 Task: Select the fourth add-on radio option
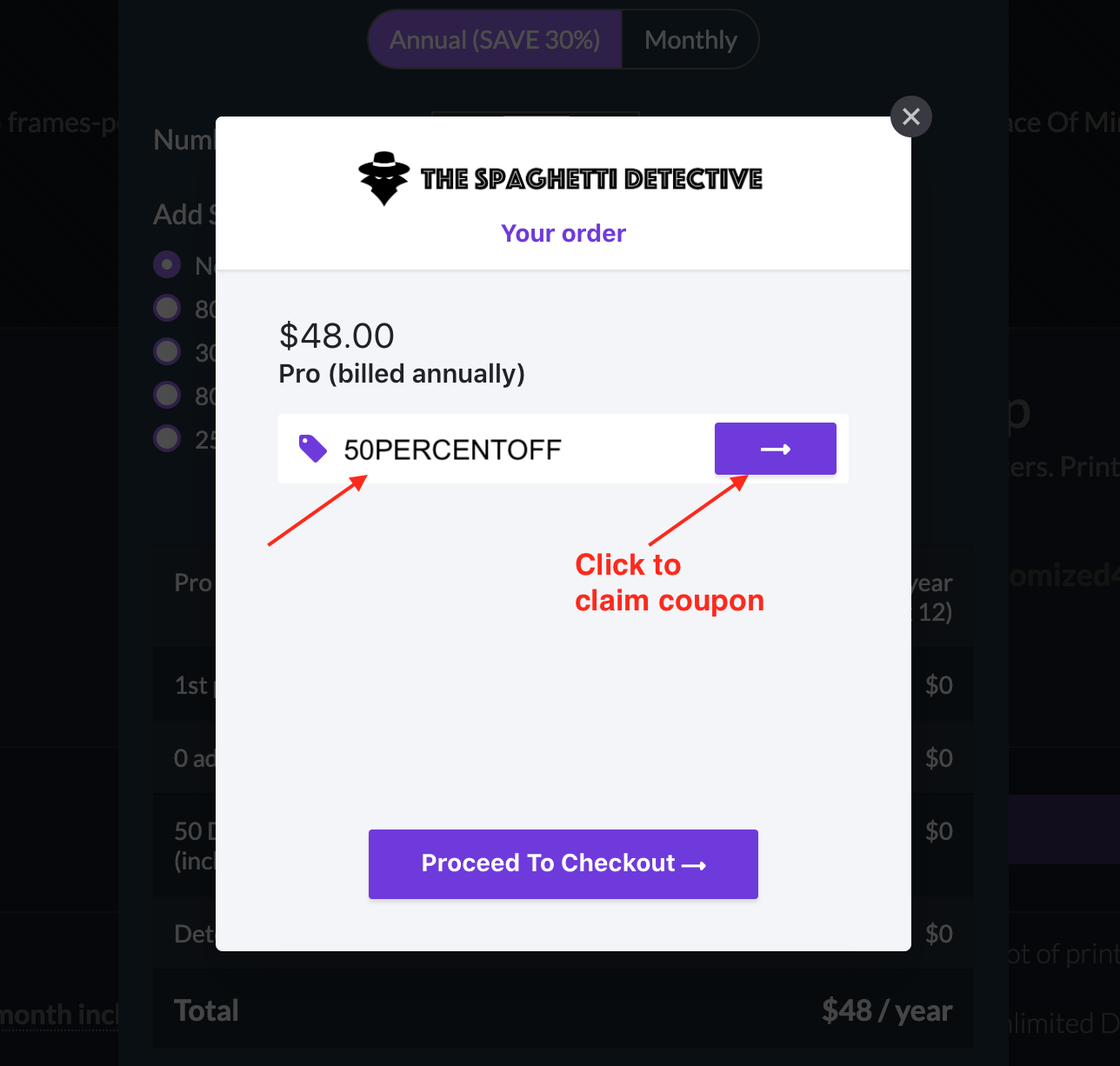coord(167,395)
